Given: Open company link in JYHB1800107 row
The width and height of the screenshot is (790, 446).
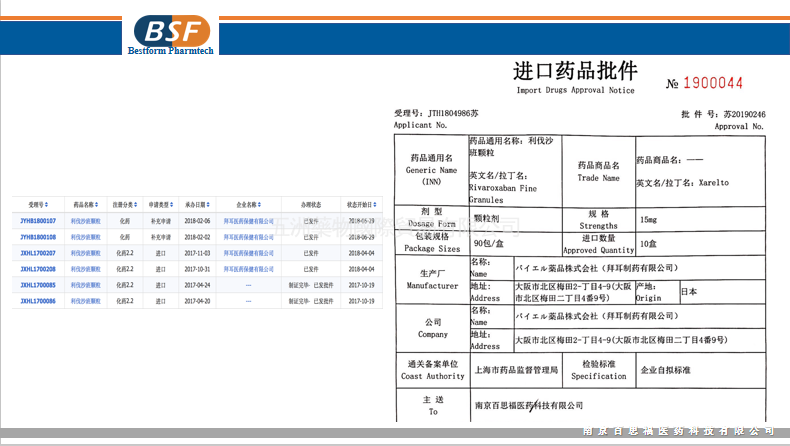Looking at the screenshot, I should [249, 221].
